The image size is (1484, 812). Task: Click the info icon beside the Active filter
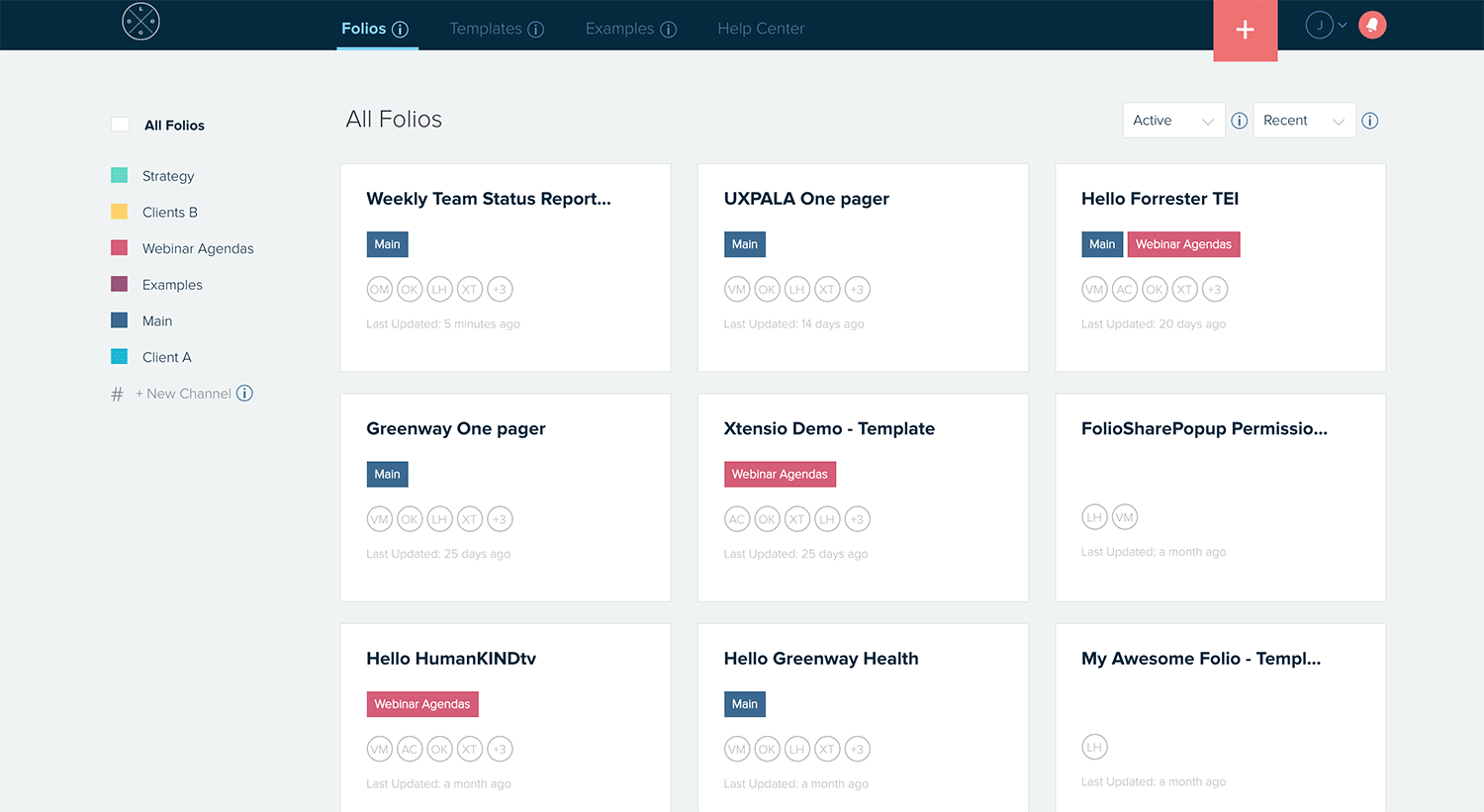tap(1239, 120)
